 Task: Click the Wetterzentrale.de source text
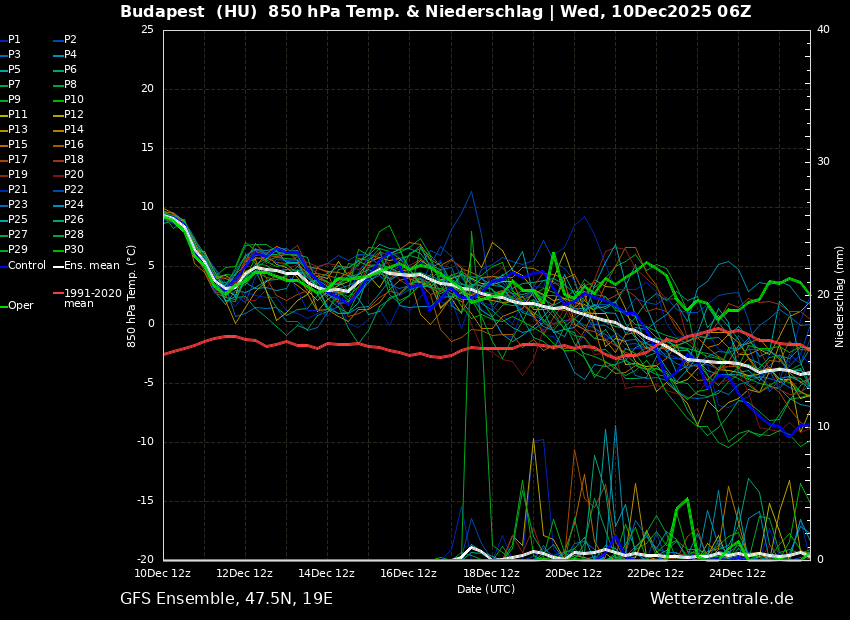721,599
